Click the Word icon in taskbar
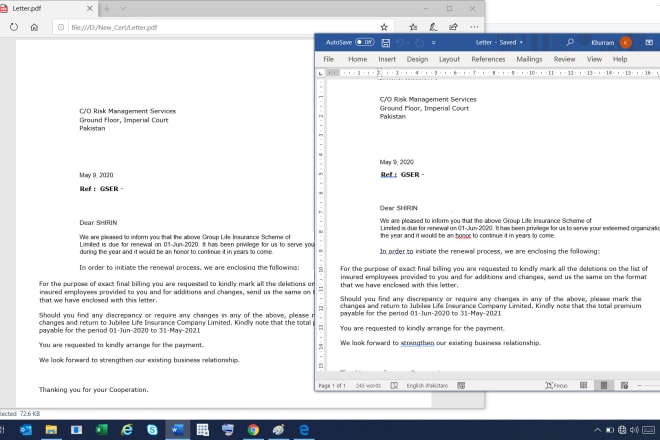660x440 pixels. pyautogui.click(x=177, y=430)
